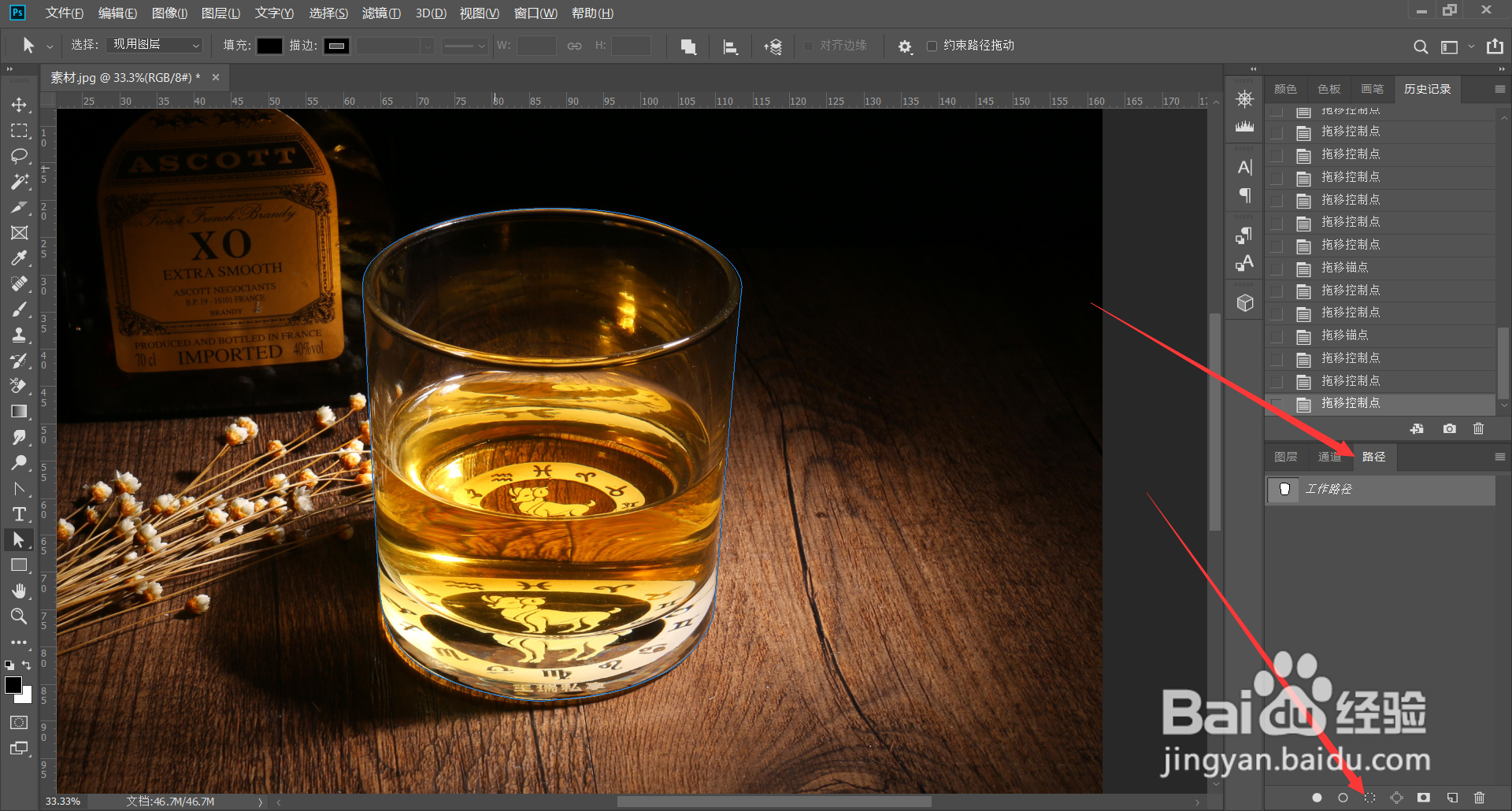
Task: Fill path with foreground color
Action: click(1317, 798)
